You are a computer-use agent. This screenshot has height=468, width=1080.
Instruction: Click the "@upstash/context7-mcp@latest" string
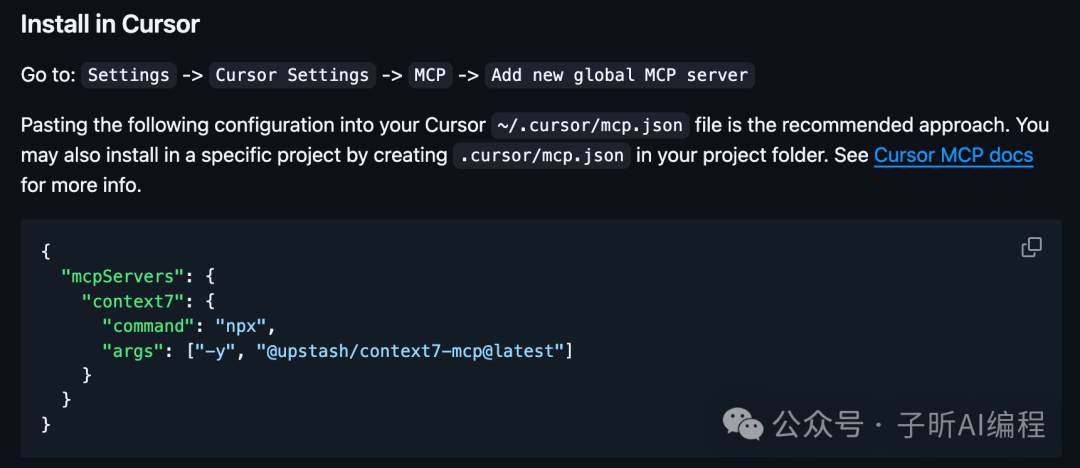click(413, 349)
